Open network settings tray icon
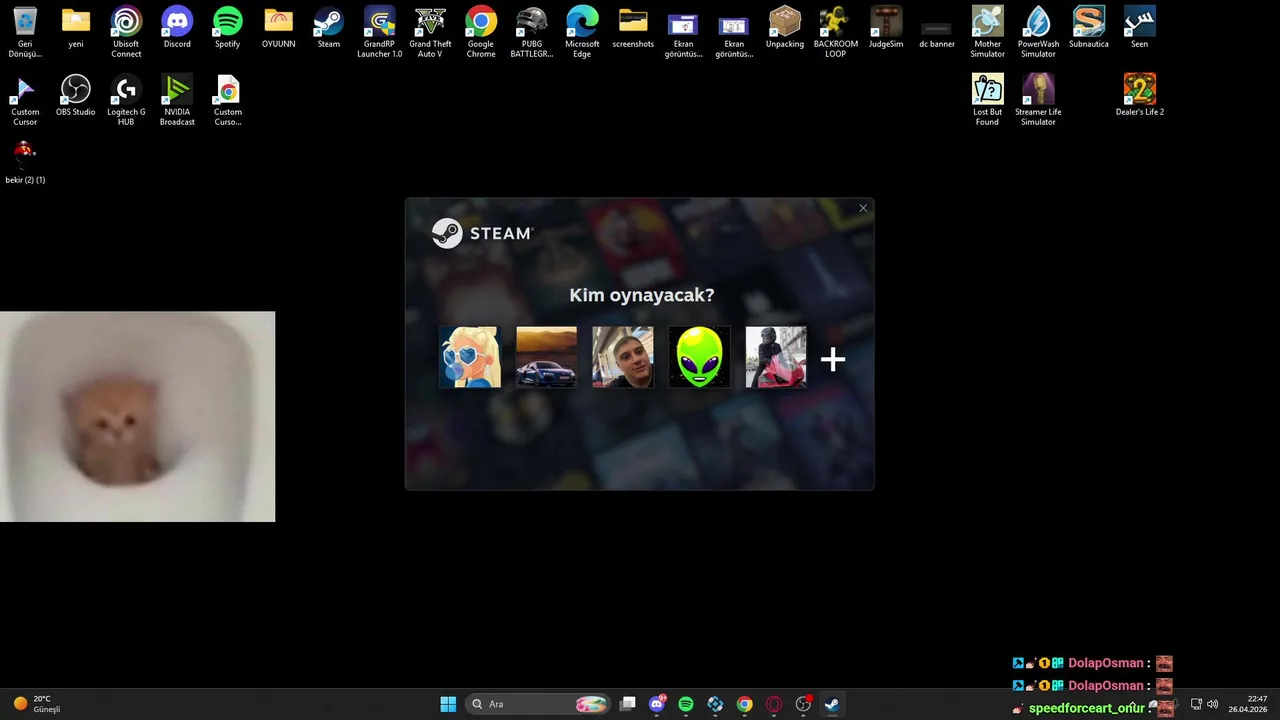 (x=1196, y=704)
